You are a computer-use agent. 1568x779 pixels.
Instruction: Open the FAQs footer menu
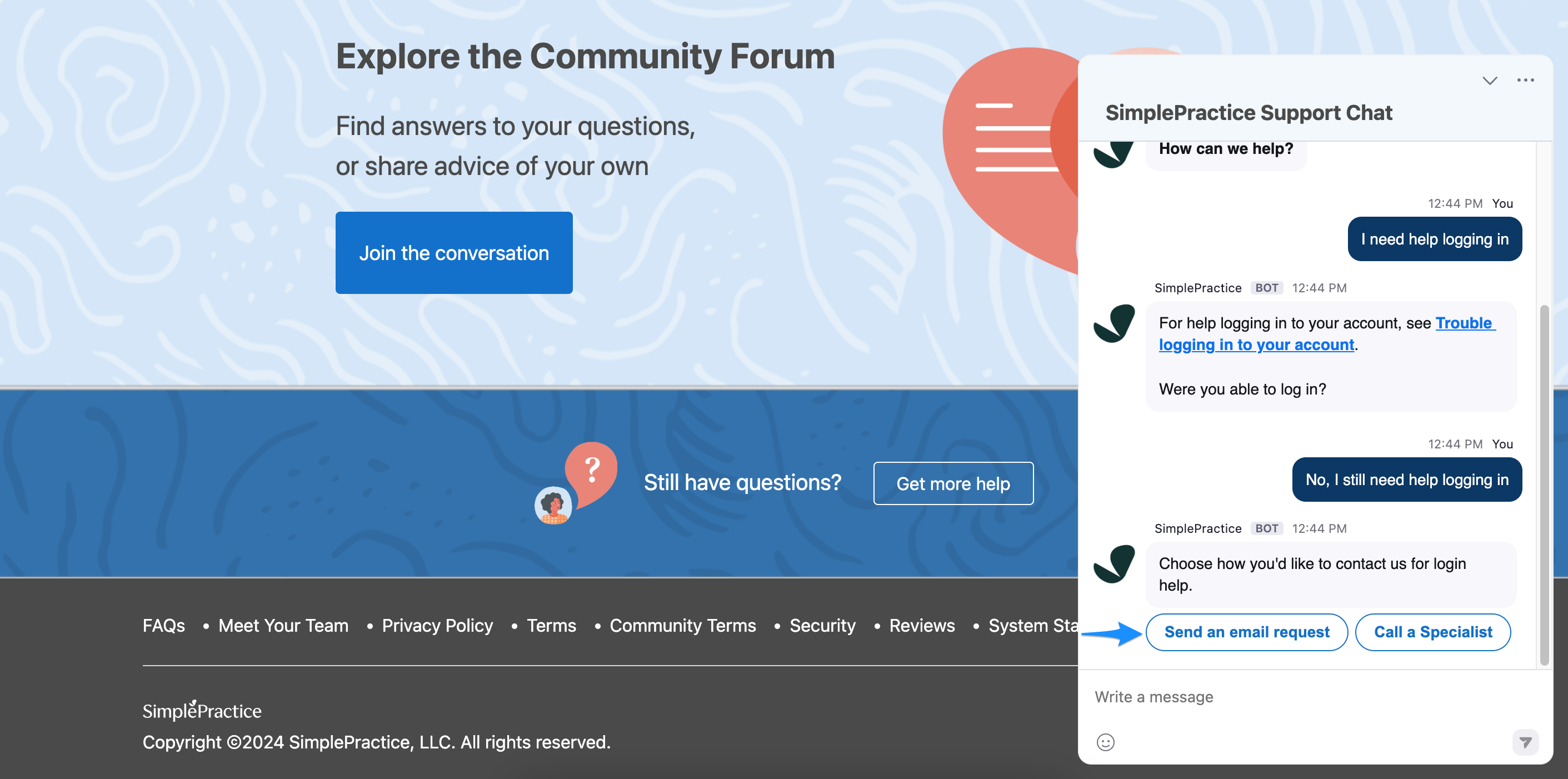163,625
